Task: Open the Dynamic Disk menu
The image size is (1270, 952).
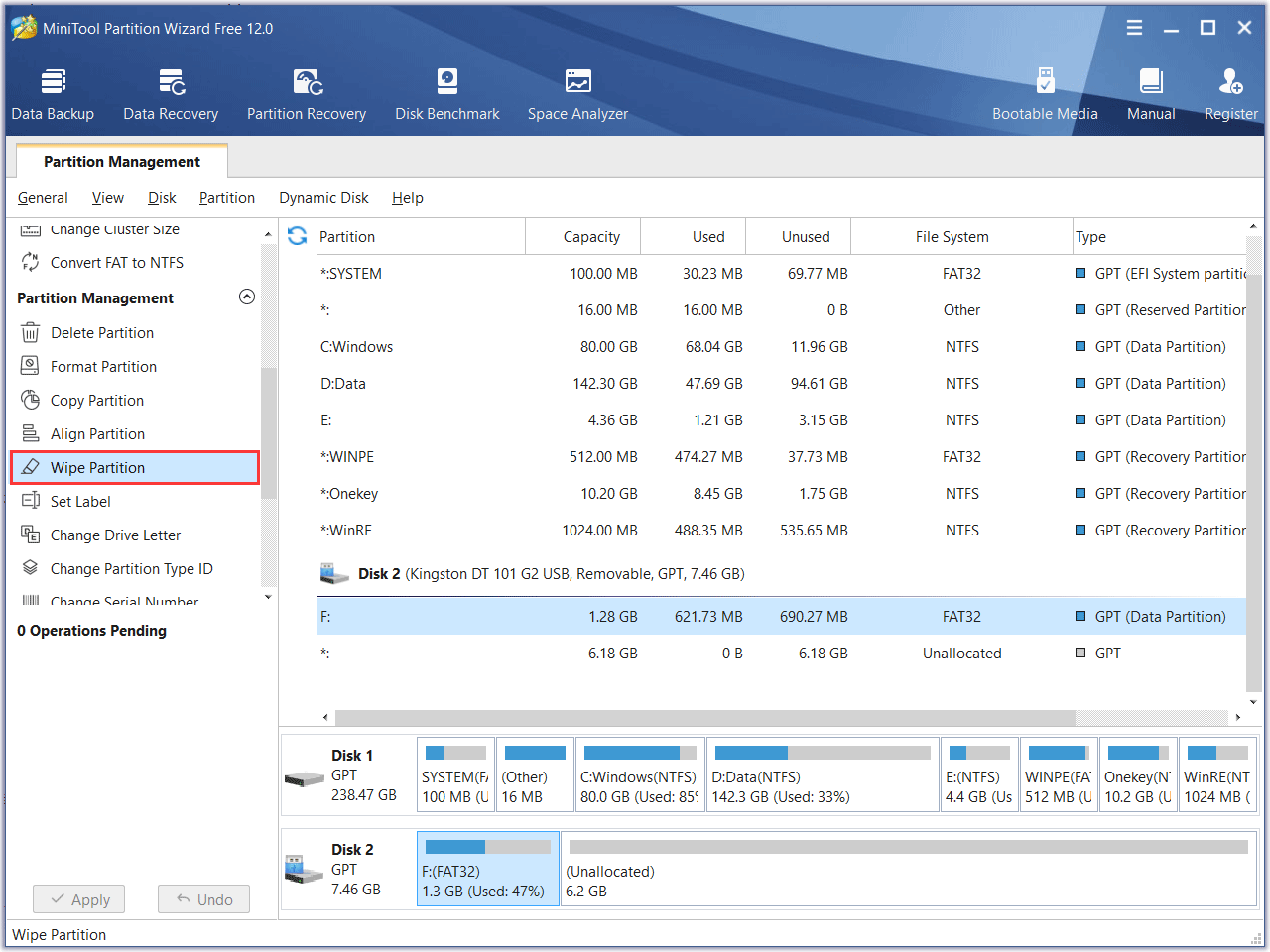Action: (x=323, y=198)
